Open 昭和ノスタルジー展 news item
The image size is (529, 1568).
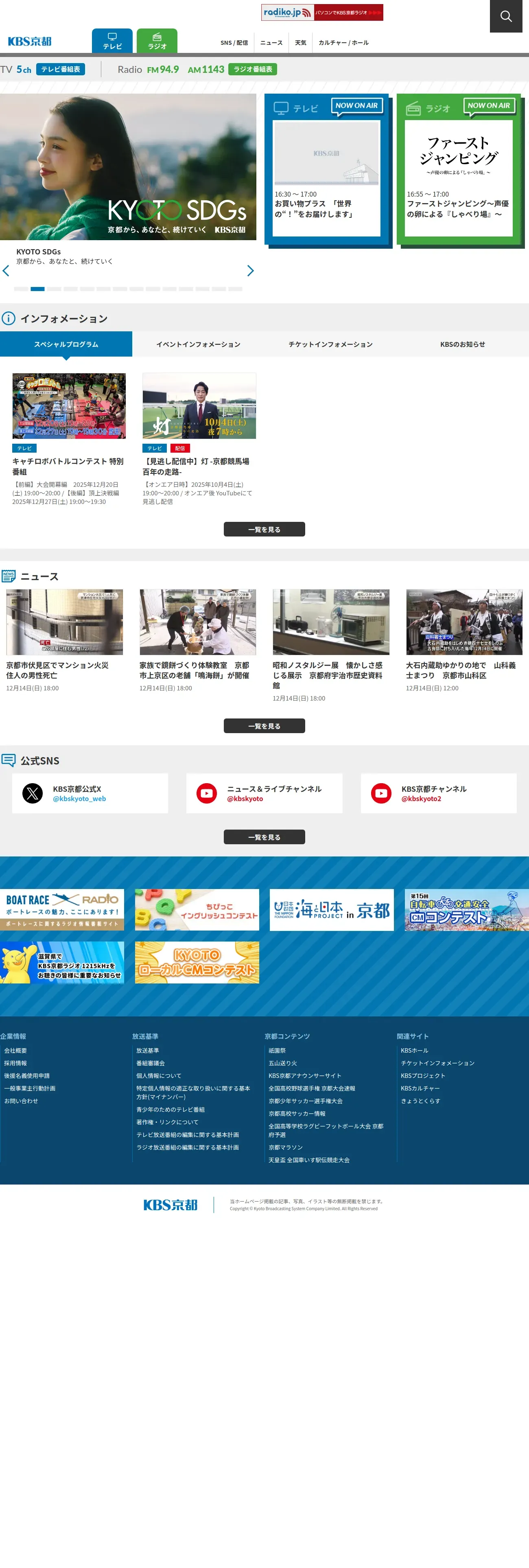pyautogui.click(x=330, y=645)
